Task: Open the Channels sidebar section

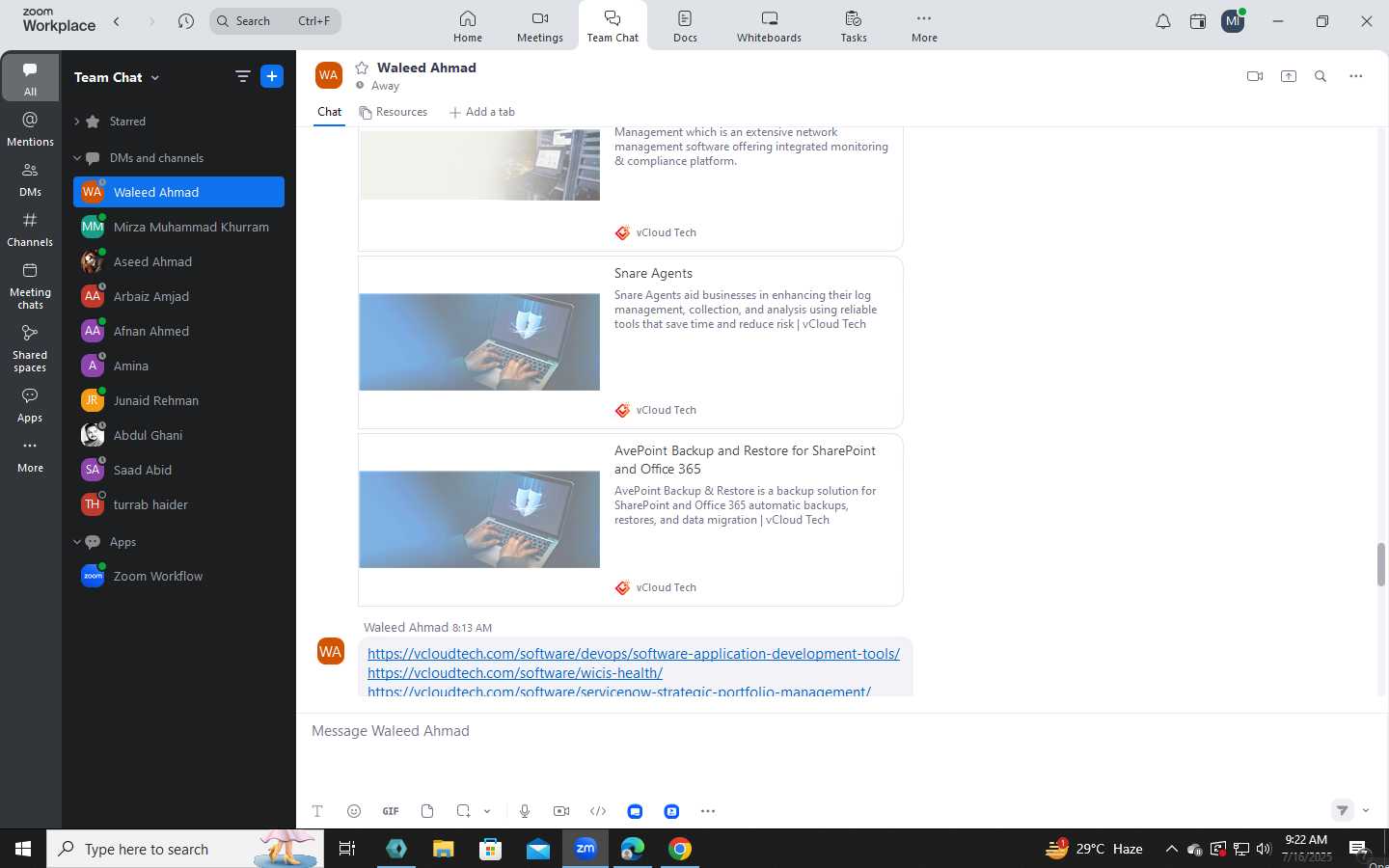Action: tap(30, 230)
